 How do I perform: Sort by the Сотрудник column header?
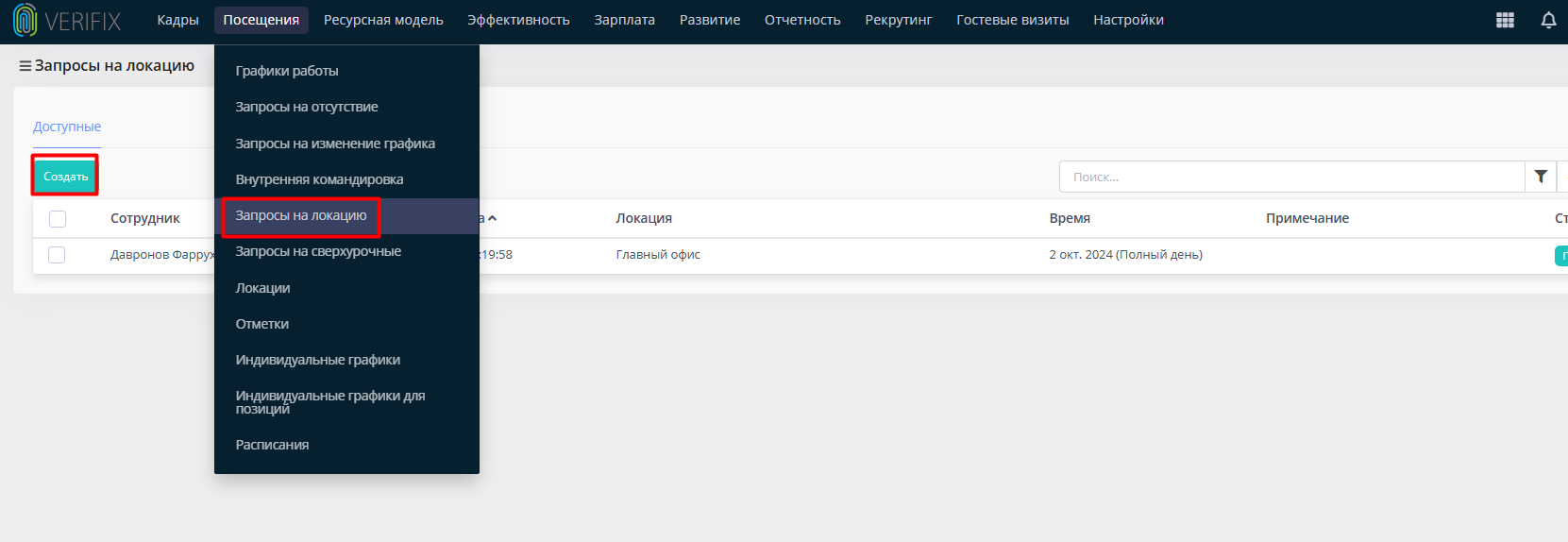144,218
